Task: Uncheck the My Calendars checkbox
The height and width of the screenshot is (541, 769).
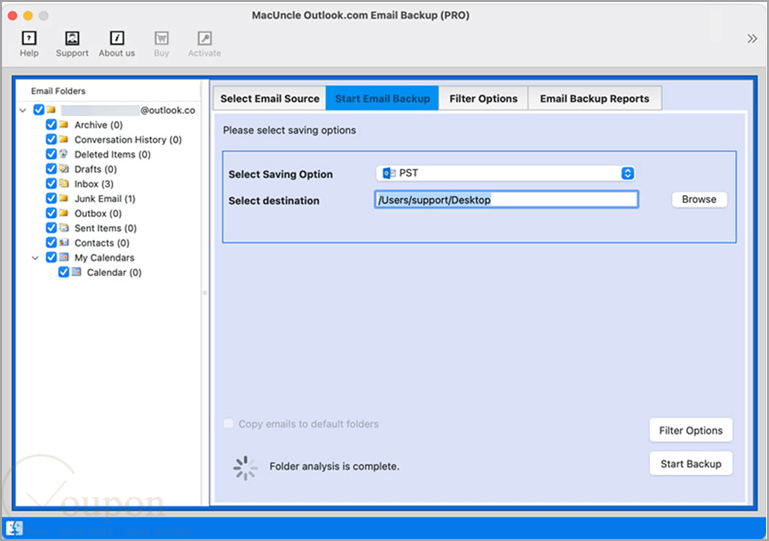Action: (x=51, y=257)
